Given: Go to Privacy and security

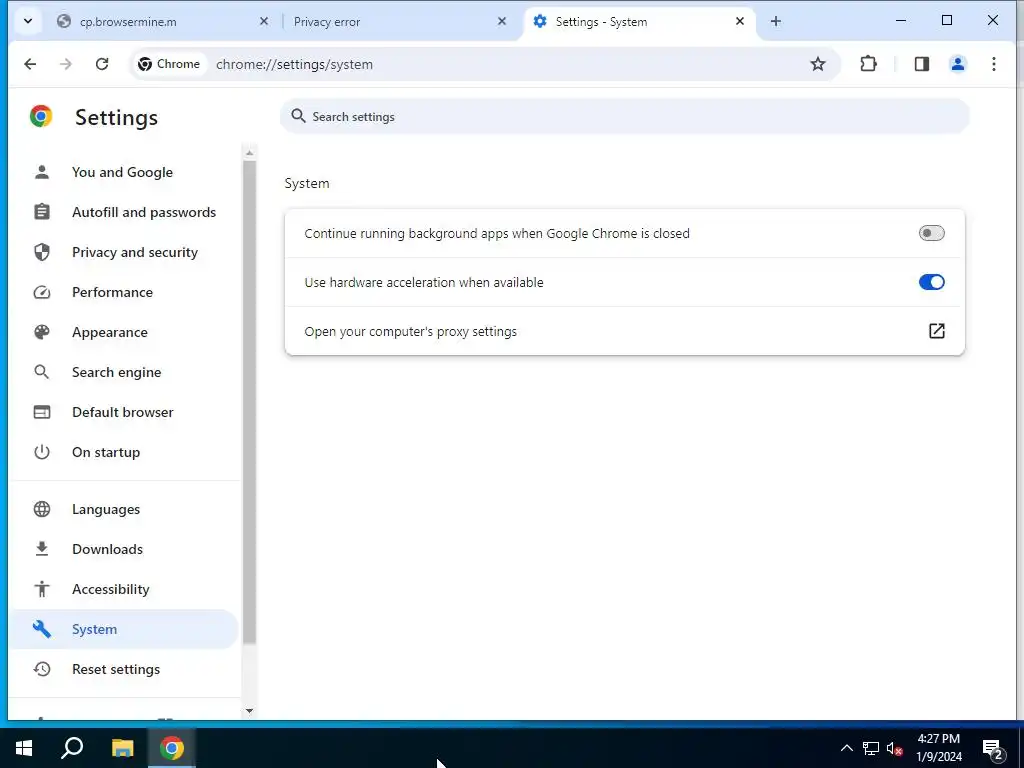Looking at the screenshot, I should point(124,252).
